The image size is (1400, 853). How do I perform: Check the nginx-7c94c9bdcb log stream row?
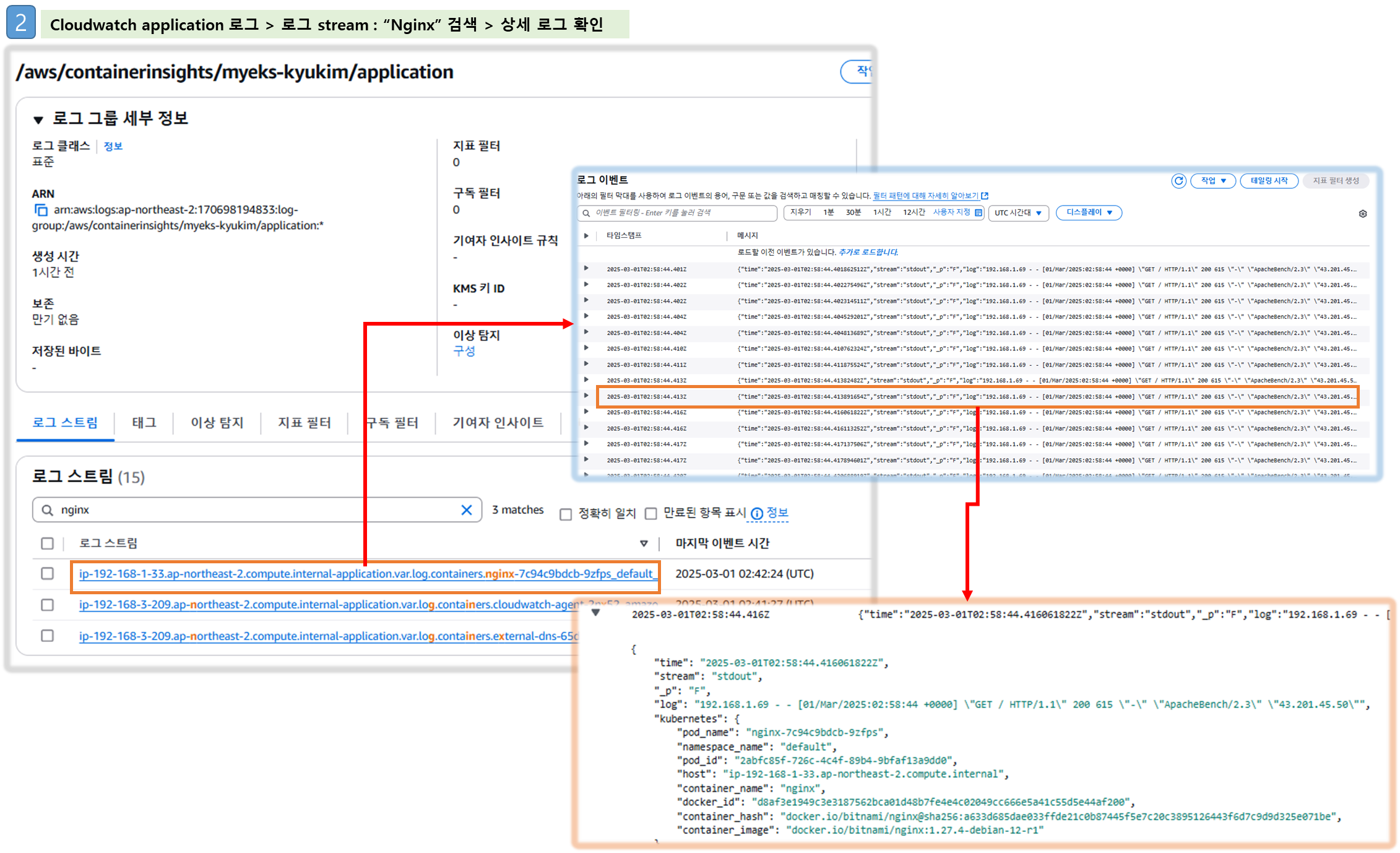(x=47, y=574)
